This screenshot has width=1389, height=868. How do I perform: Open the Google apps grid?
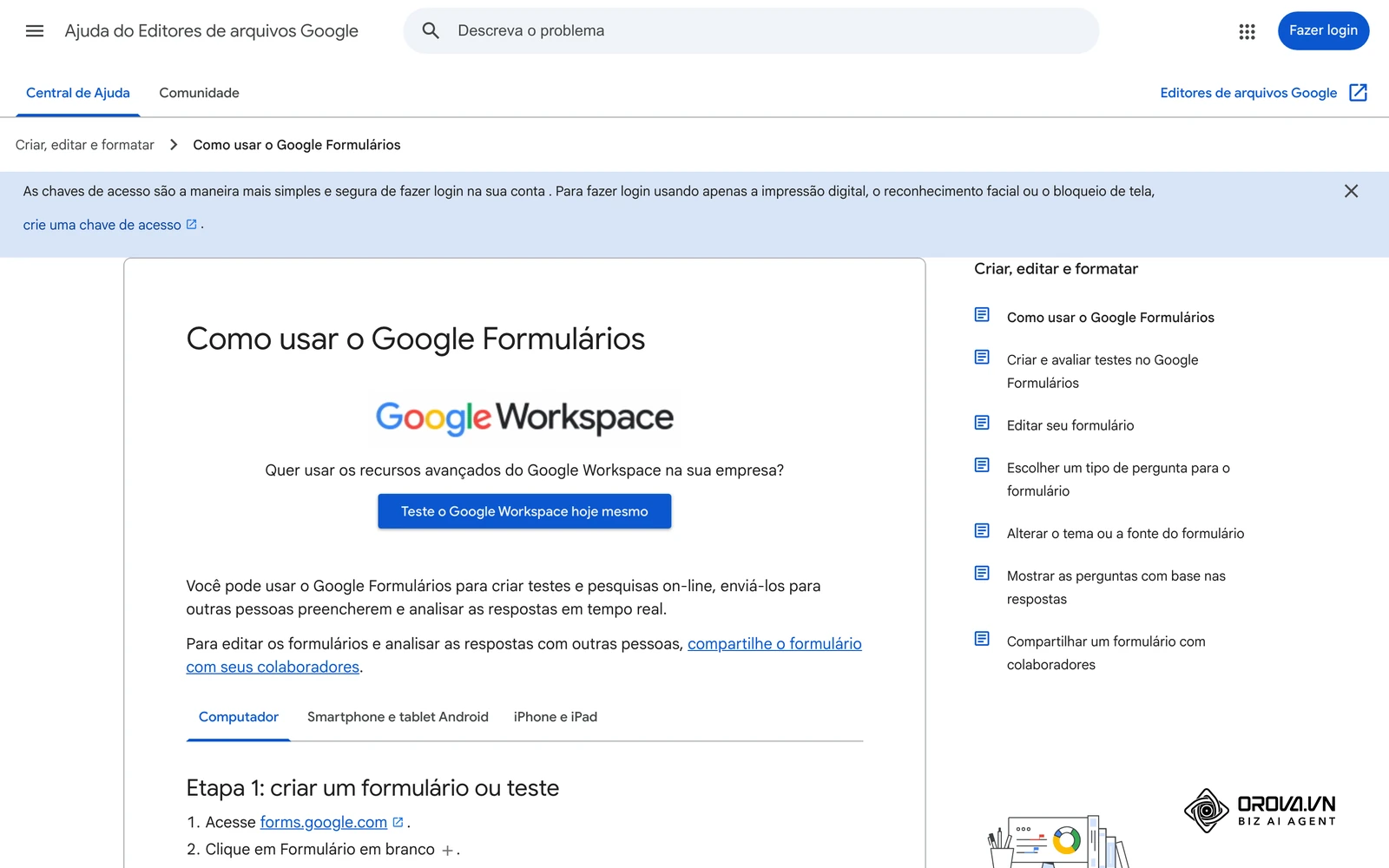point(1247,31)
